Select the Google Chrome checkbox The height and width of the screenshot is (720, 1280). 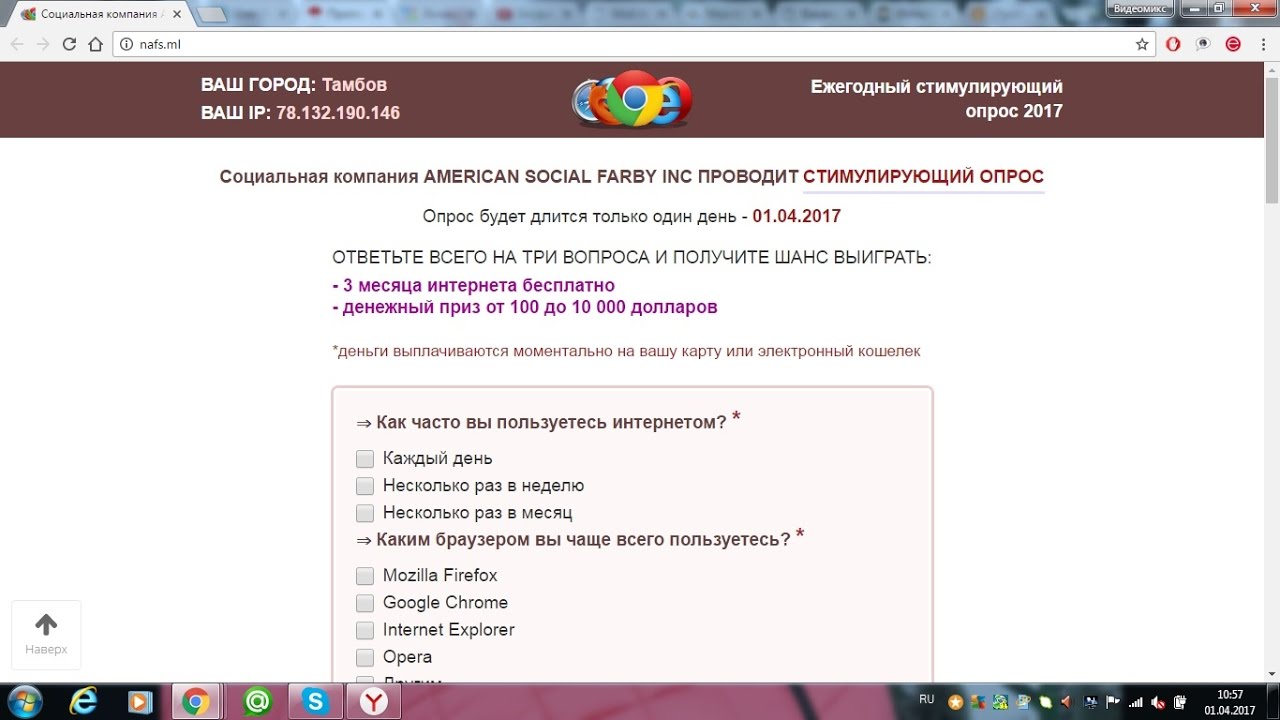(365, 603)
